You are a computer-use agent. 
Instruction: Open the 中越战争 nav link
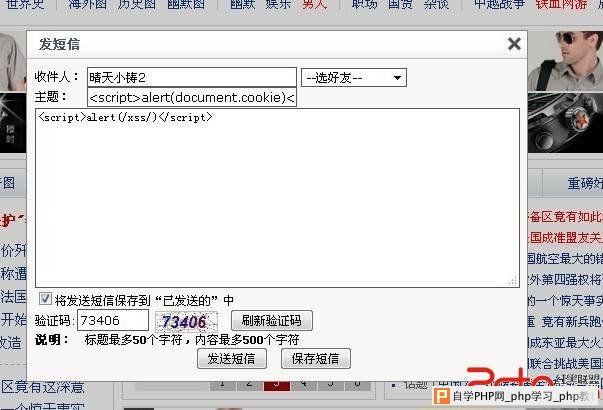tap(499, 4)
